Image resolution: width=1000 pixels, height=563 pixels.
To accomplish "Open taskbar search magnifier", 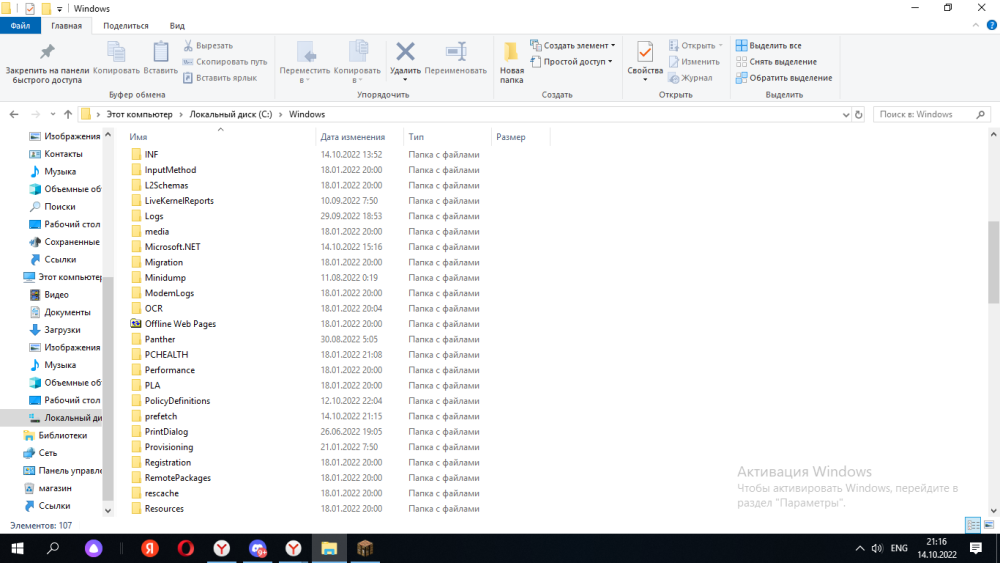I will point(53,548).
